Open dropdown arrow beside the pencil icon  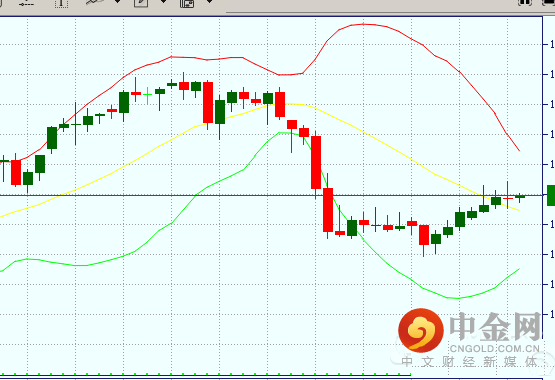tap(164, 2)
